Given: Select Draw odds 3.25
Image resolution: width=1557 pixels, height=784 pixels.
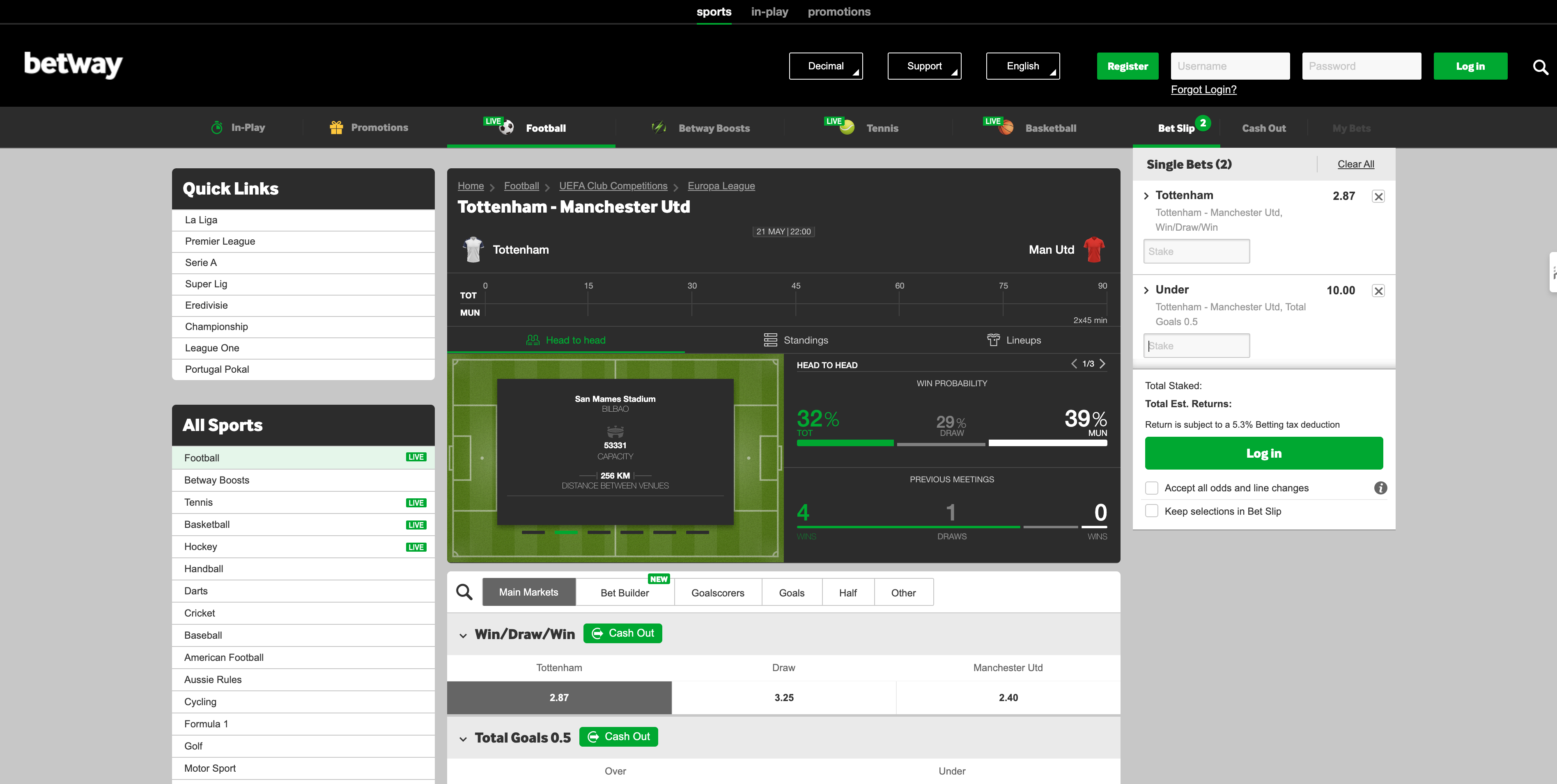Looking at the screenshot, I should [x=783, y=698].
